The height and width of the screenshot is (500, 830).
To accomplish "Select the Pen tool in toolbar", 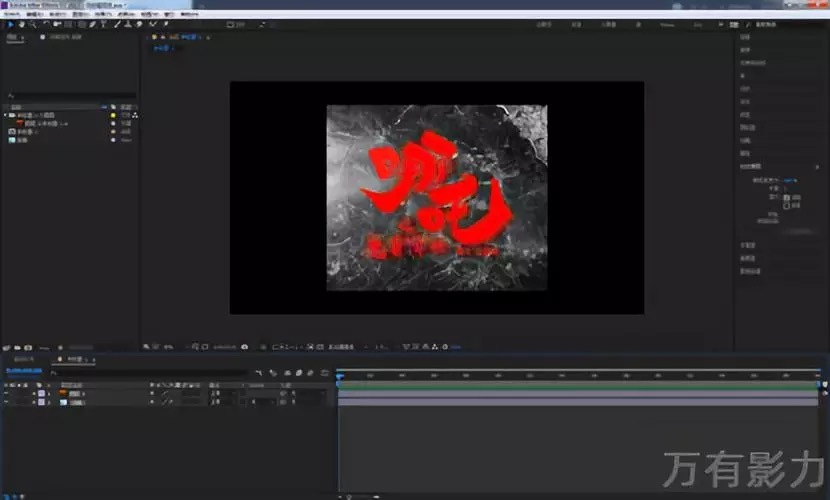I will pyautogui.click(x=92, y=24).
